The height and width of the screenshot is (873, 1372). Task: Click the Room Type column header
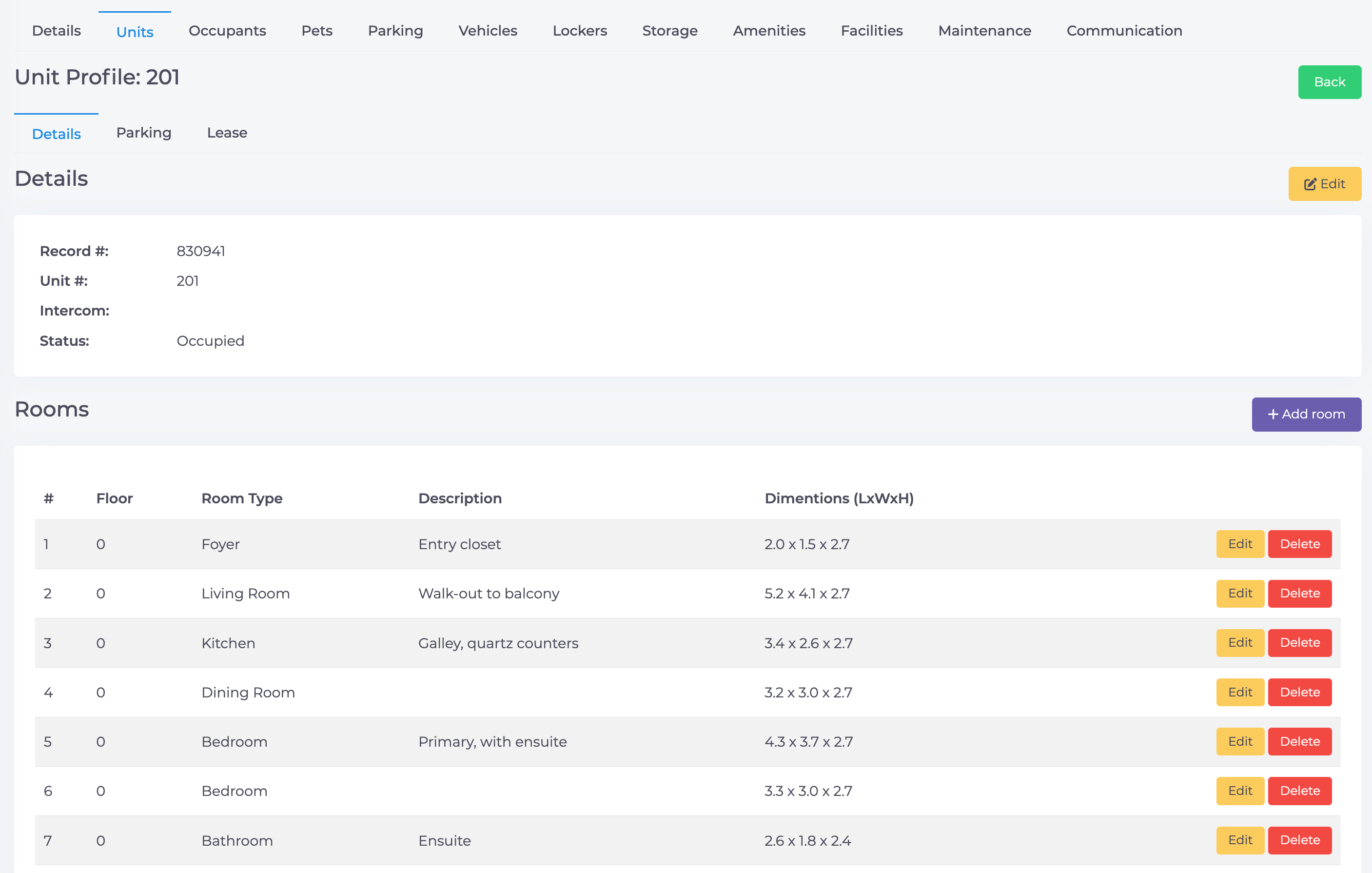tap(241, 498)
